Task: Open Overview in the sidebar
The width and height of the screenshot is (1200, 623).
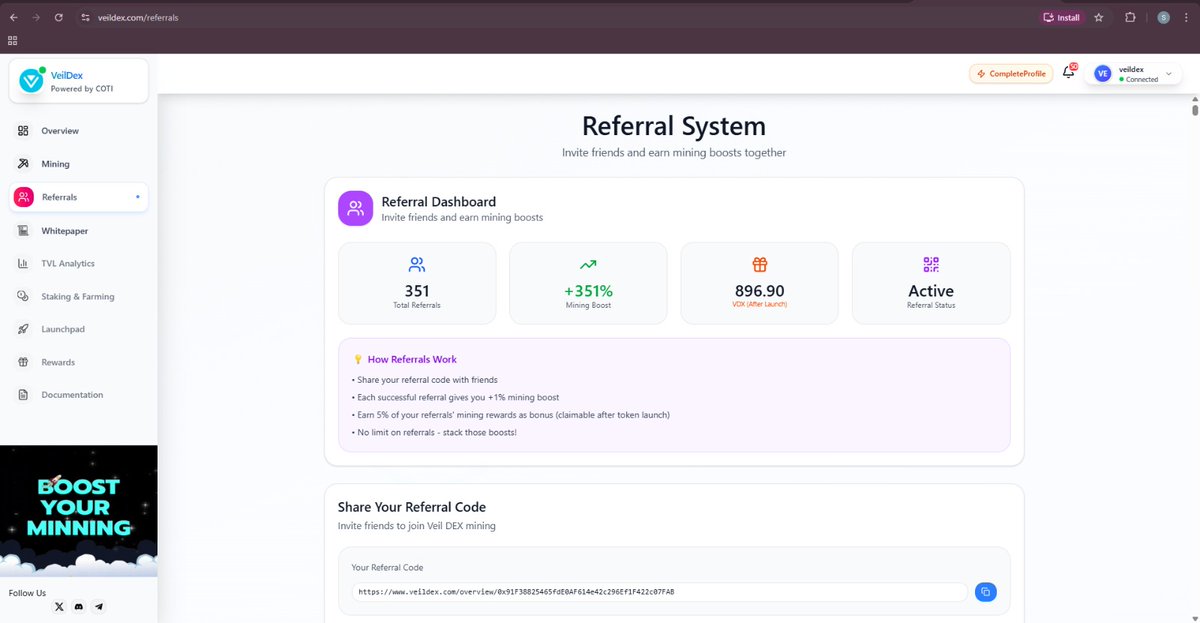Action: pyautogui.click(x=79, y=131)
